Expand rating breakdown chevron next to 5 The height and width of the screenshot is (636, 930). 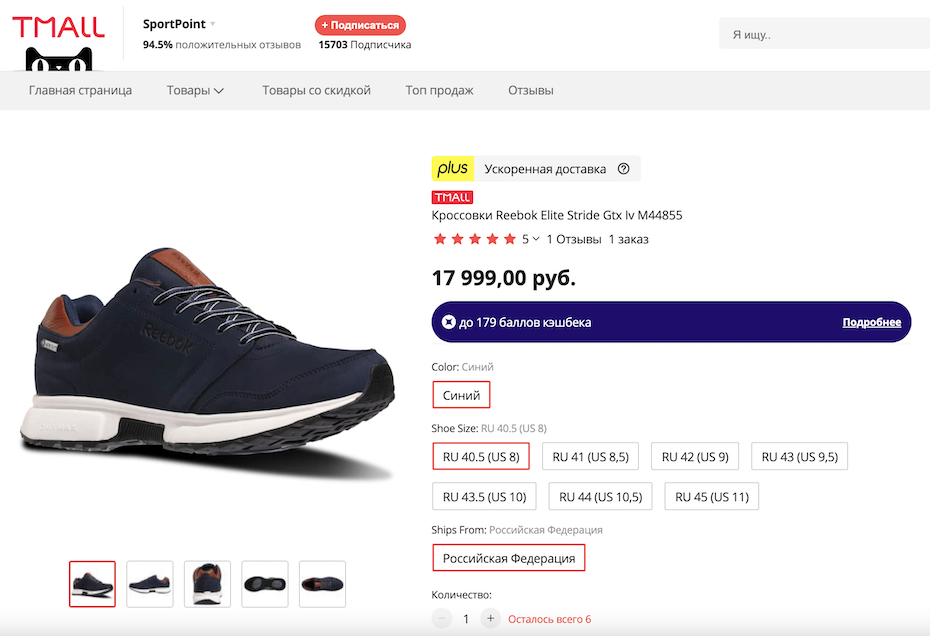point(536,239)
